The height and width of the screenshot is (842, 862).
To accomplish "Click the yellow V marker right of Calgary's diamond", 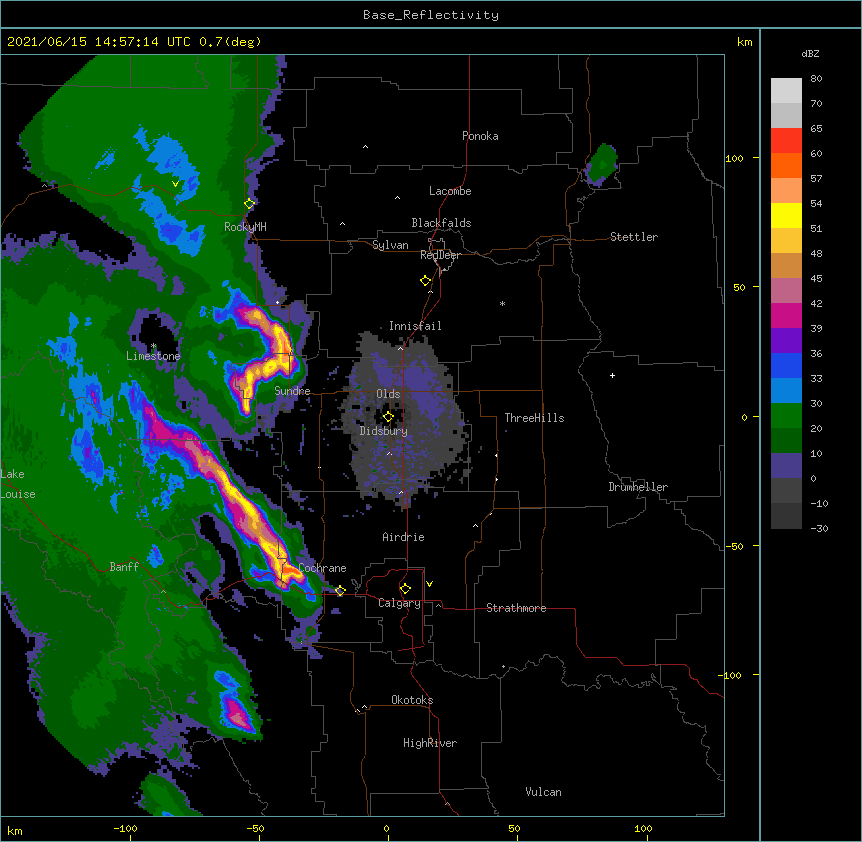I will tap(429, 584).
